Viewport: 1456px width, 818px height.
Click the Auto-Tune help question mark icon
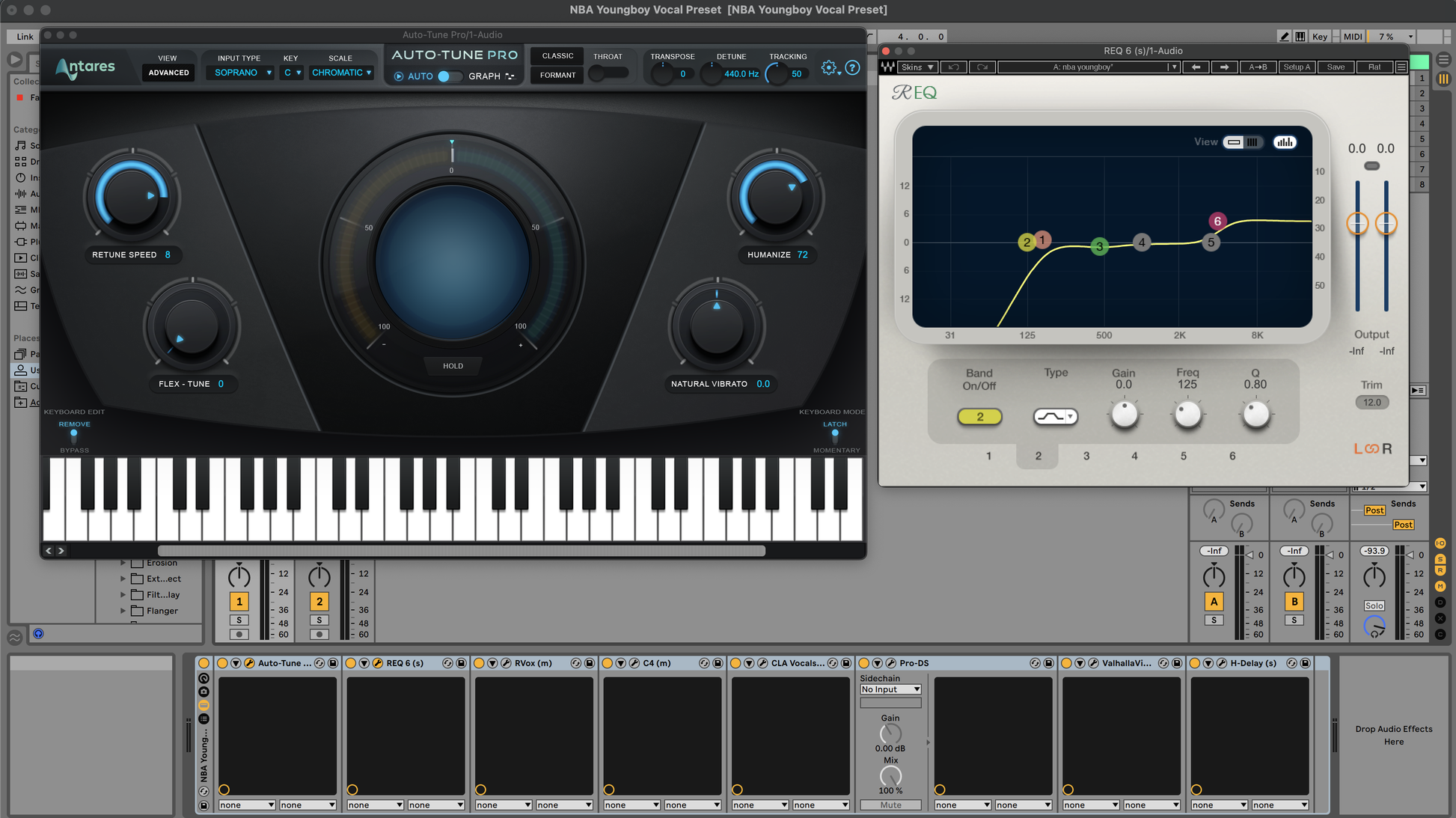tap(852, 67)
